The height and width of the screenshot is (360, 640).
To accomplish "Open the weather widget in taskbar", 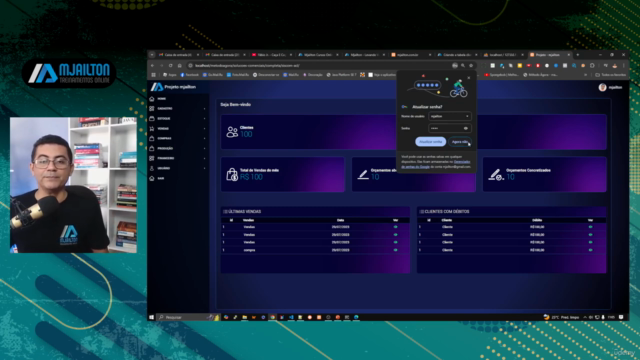I will (561, 317).
